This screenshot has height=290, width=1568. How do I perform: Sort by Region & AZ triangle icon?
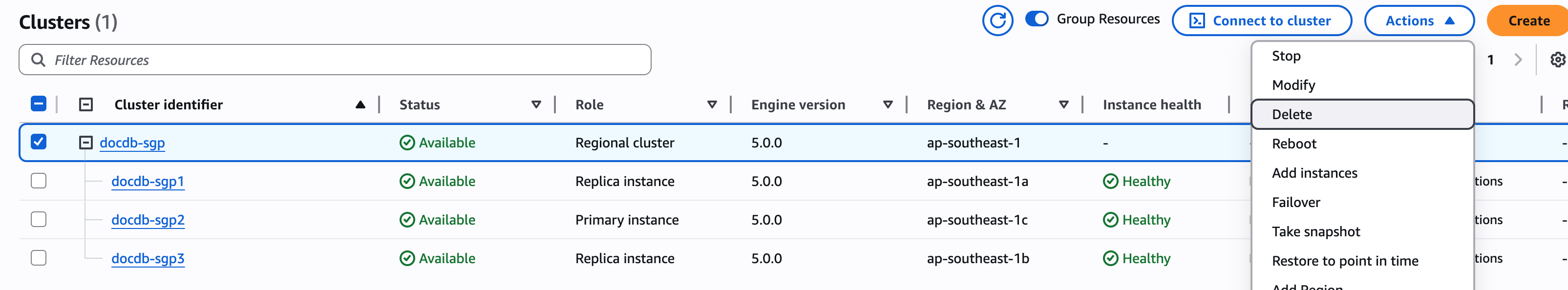(1063, 104)
